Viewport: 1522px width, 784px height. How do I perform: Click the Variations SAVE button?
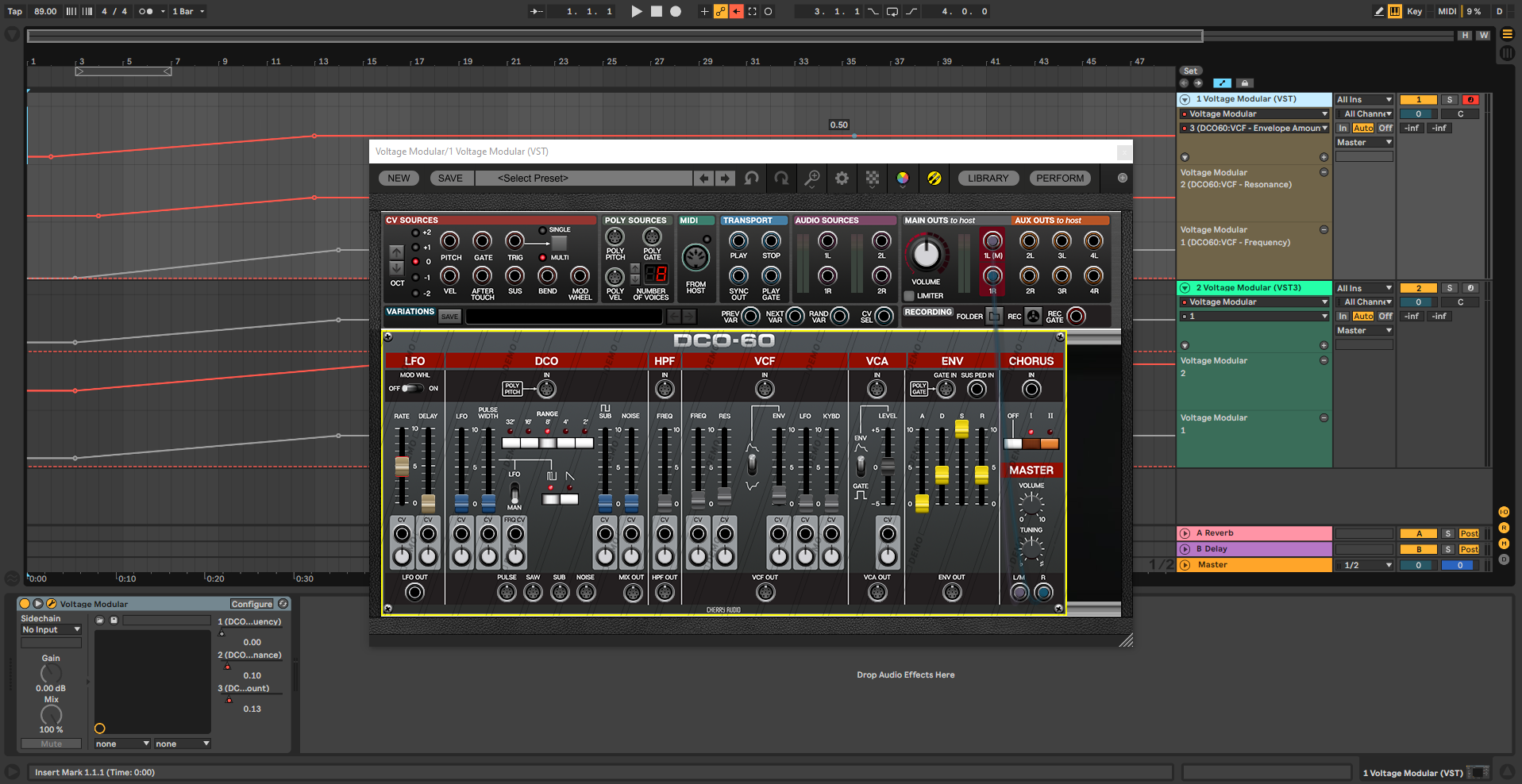click(x=449, y=317)
